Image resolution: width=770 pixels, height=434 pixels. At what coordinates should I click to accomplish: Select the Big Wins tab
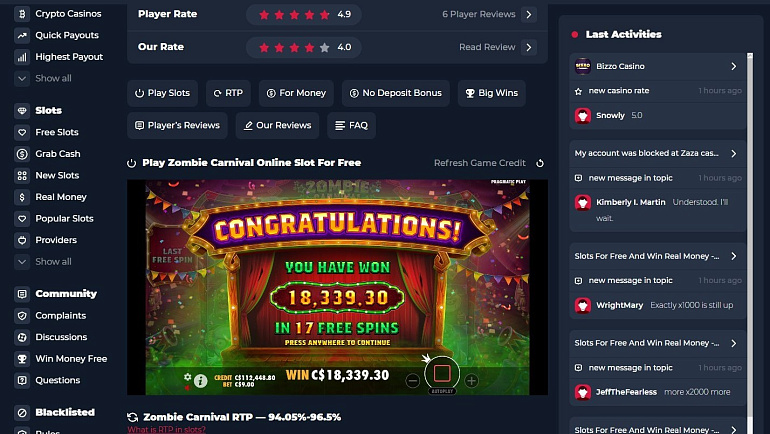(492, 93)
